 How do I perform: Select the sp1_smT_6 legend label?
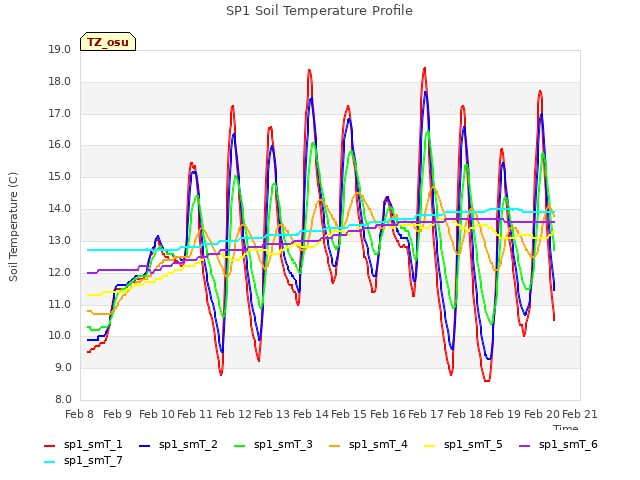point(568,444)
